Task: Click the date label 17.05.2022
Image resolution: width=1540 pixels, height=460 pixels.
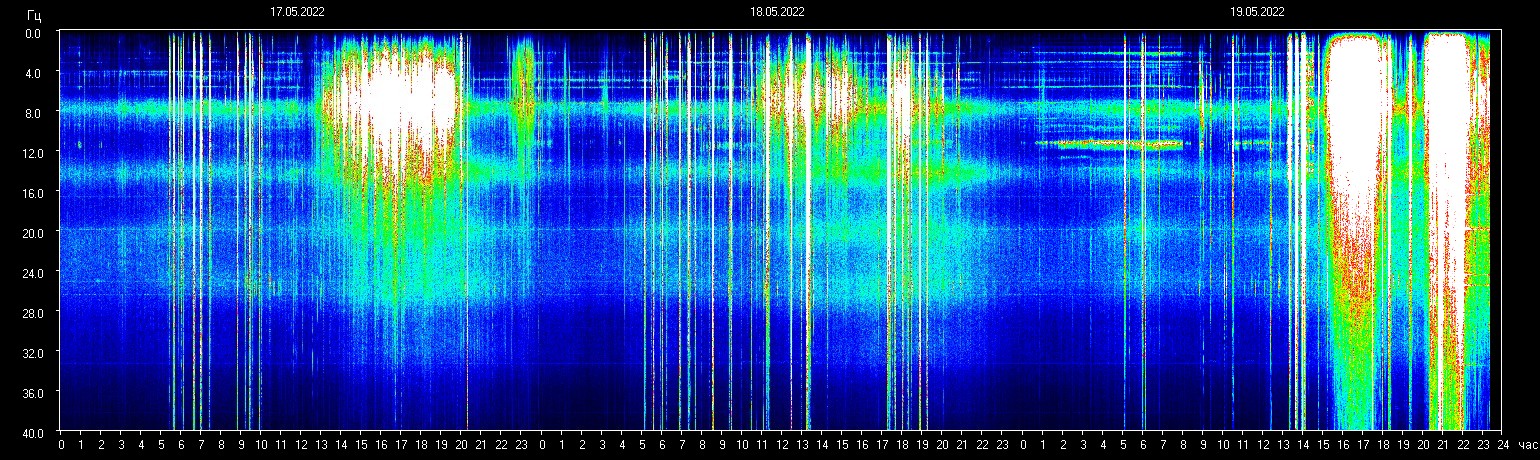Action: (297, 13)
